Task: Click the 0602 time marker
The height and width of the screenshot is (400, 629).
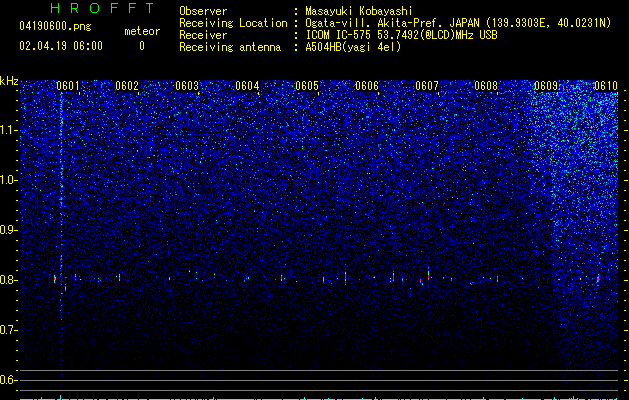Action: (127, 86)
